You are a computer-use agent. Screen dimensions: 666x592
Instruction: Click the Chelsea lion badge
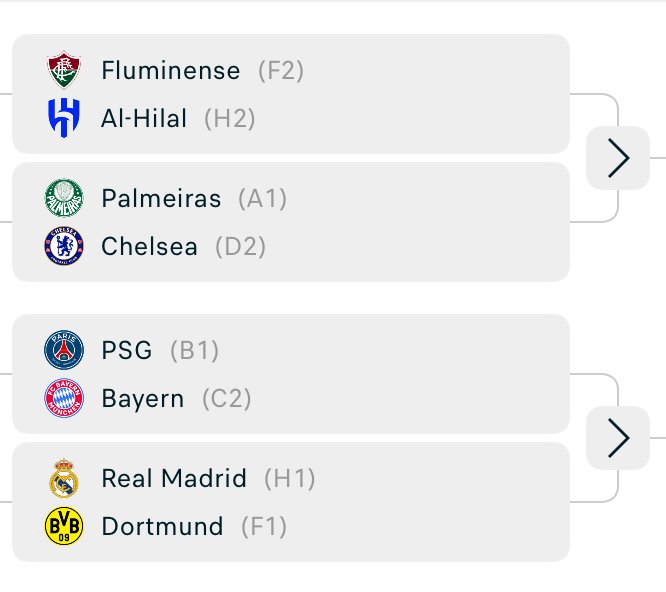[64, 246]
